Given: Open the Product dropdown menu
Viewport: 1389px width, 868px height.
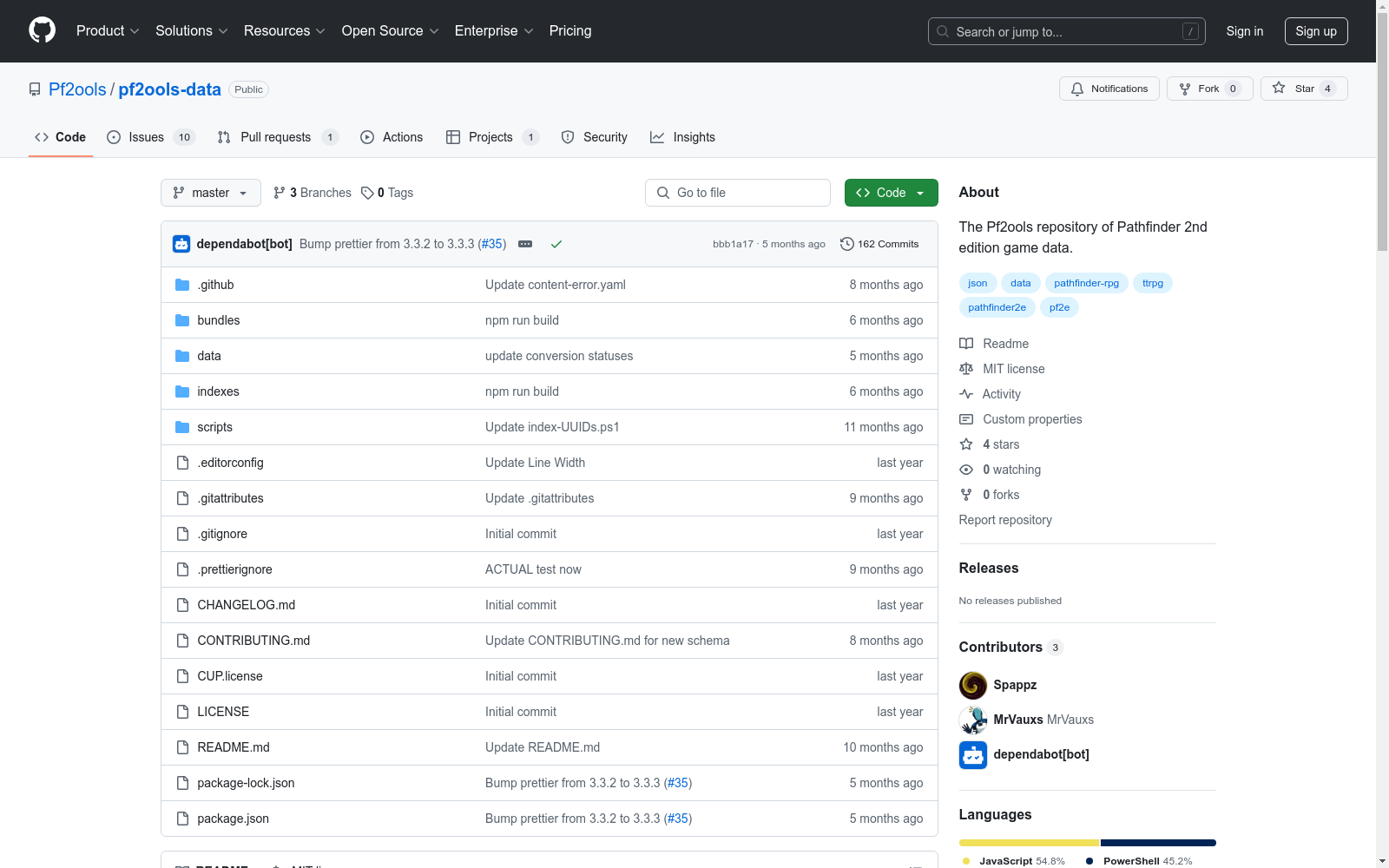Looking at the screenshot, I should (108, 31).
